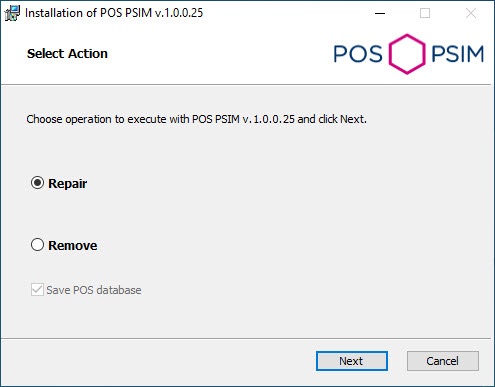The width and height of the screenshot is (495, 387).
Task: Click the bold Repair label text
Action: [68, 184]
